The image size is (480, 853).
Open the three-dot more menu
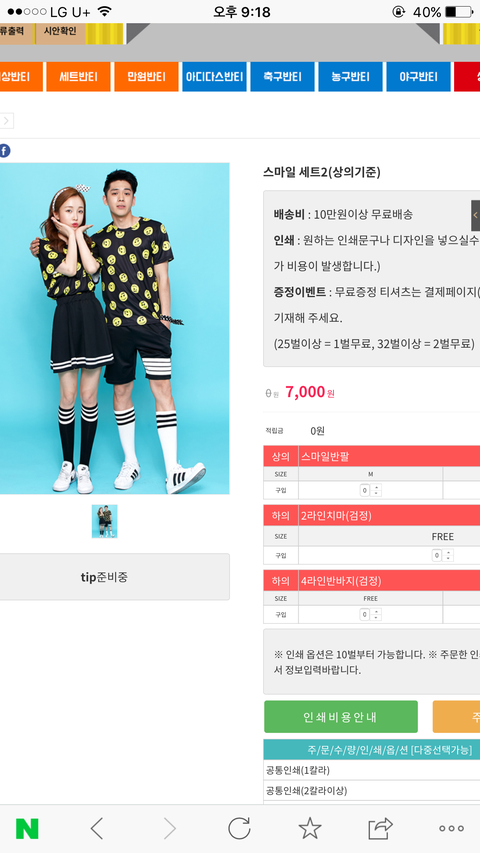[x=452, y=829]
